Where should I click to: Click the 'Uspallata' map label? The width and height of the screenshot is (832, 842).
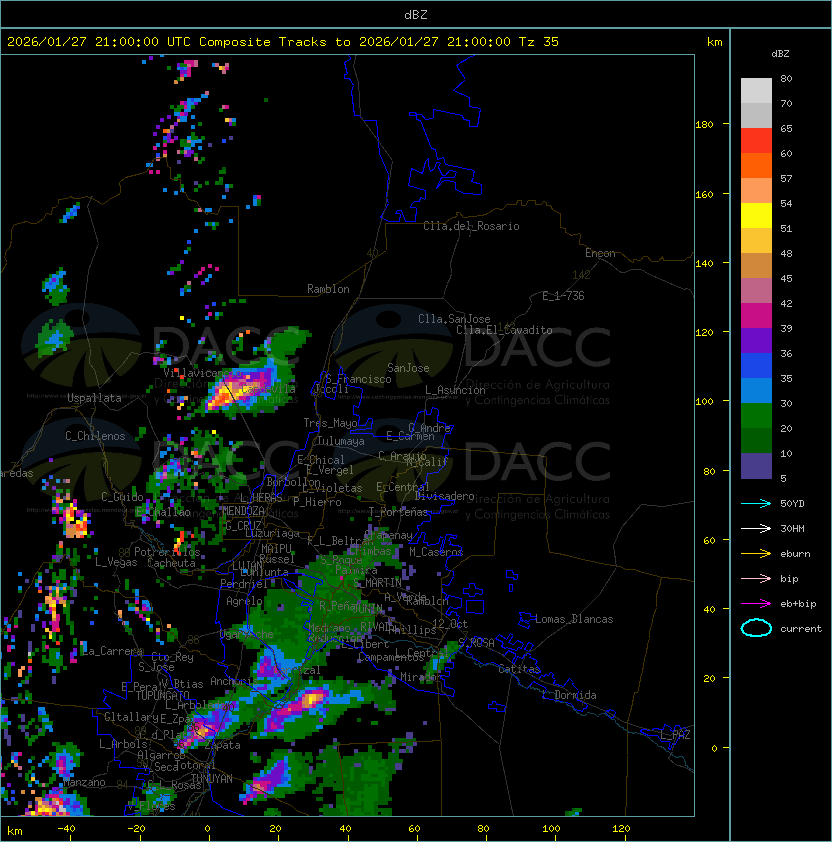94,398
